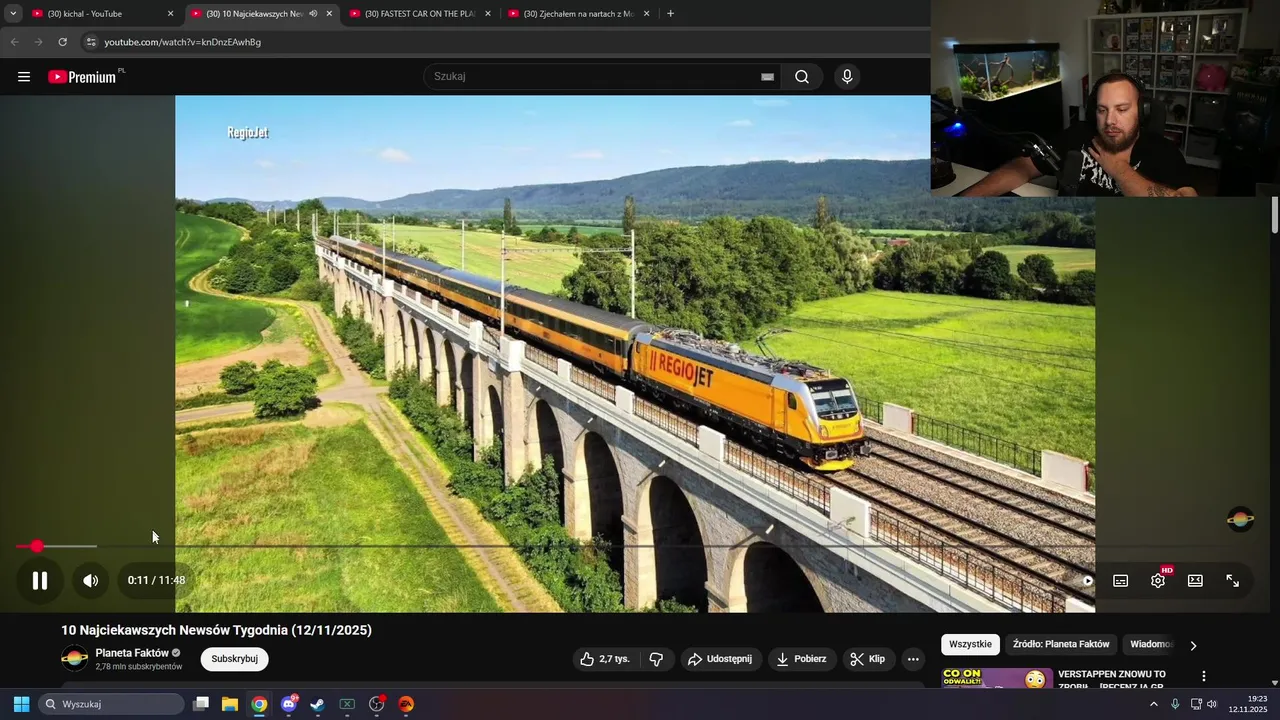Click channel watermark logo on video

click(1240, 519)
